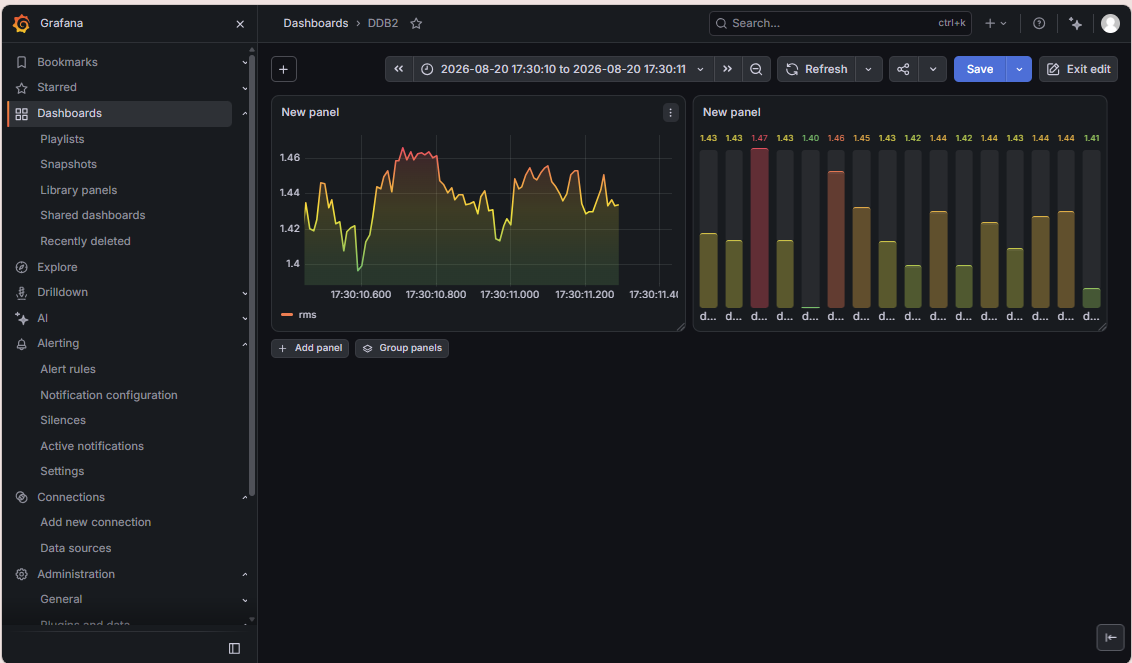Expand the Starred section chevron
The width and height of the screenshot is (1132, 663).
click(245, 88)
